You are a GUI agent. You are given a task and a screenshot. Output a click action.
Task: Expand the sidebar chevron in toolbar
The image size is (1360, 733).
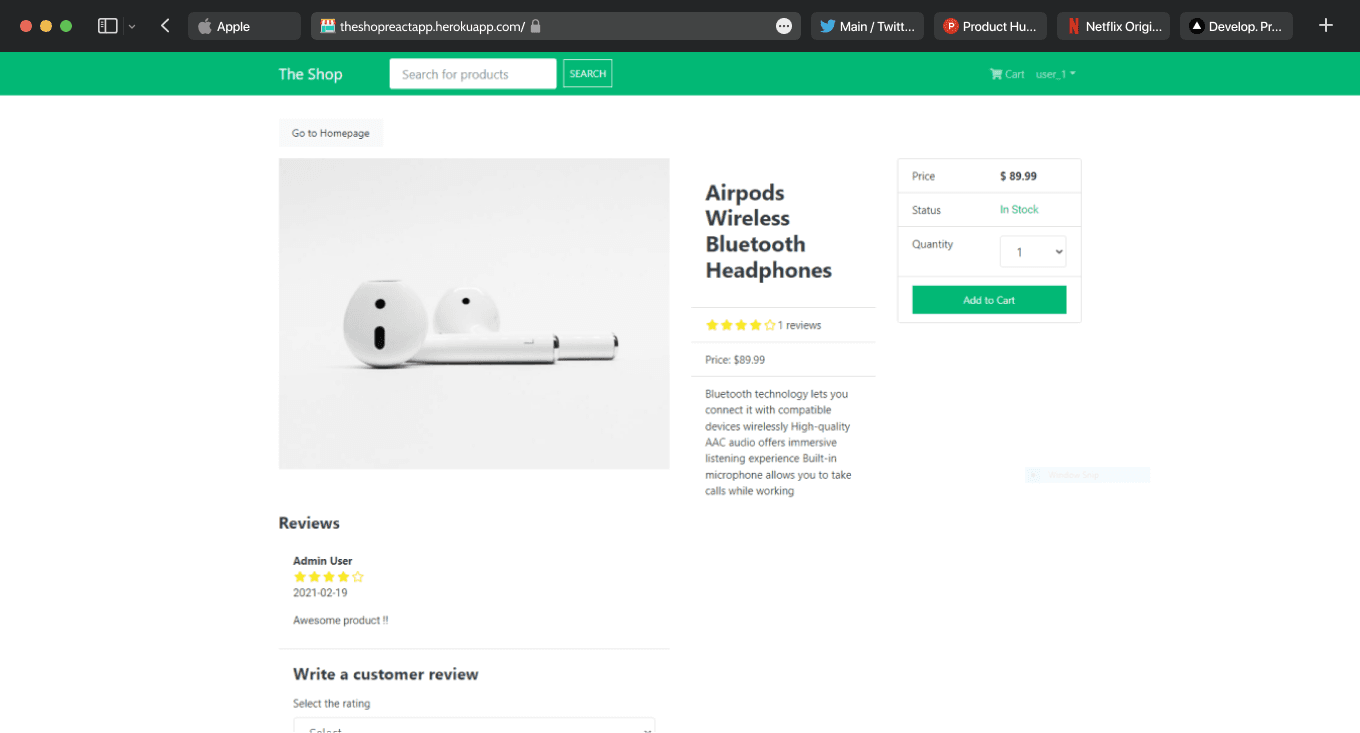click(132, 26)
